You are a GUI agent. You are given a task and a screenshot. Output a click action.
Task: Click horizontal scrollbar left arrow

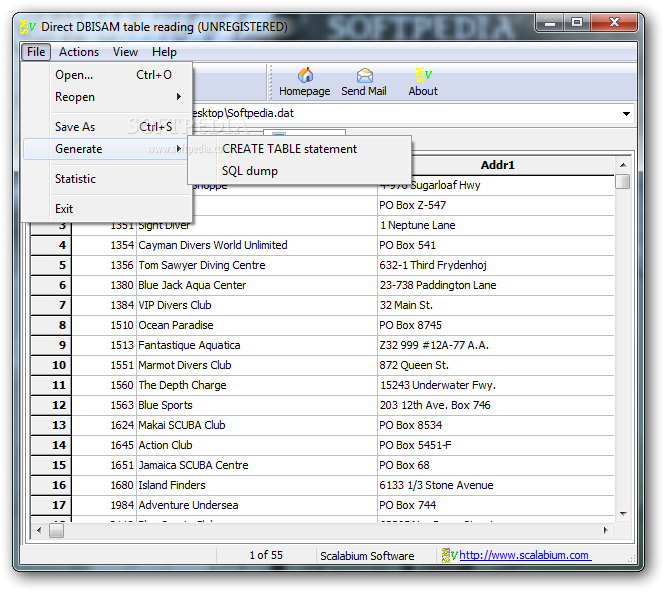[x=39, y=530]
